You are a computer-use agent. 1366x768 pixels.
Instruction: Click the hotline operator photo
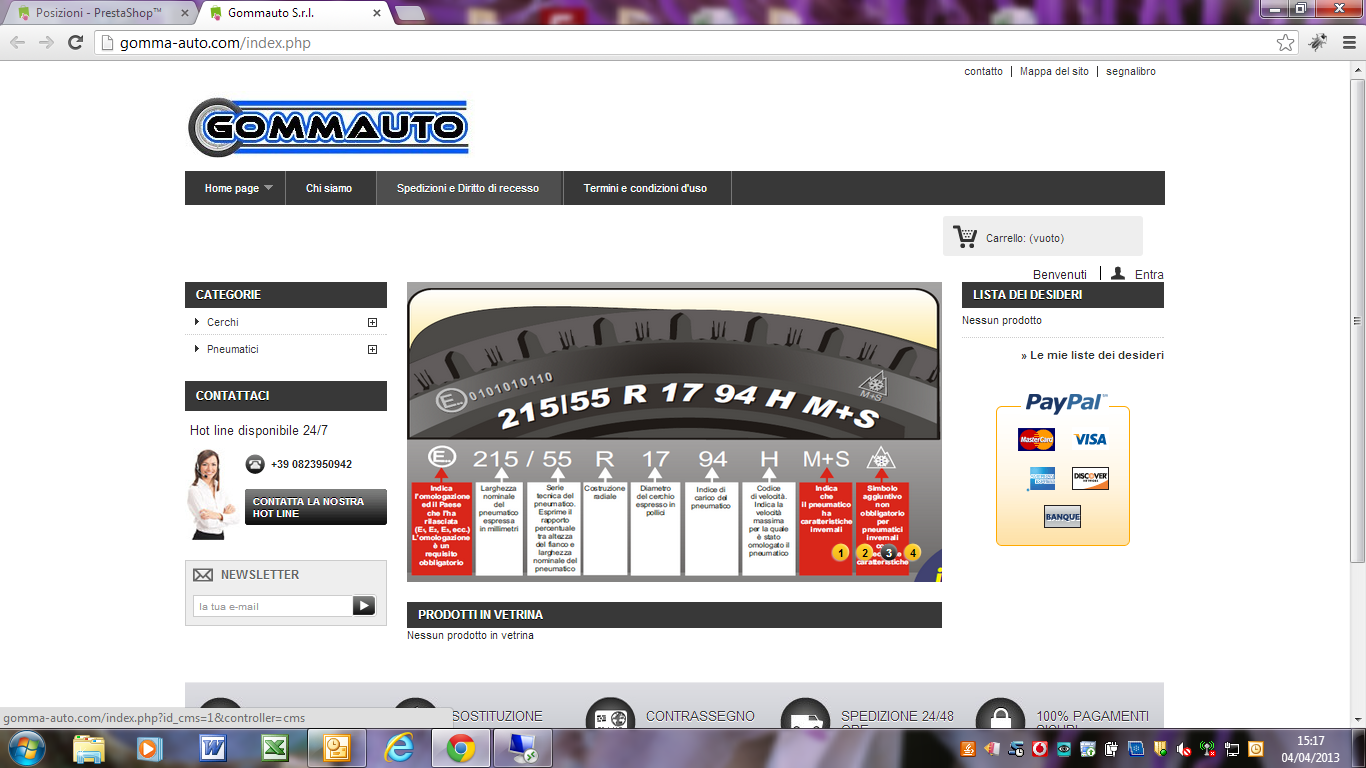point(212,494)
